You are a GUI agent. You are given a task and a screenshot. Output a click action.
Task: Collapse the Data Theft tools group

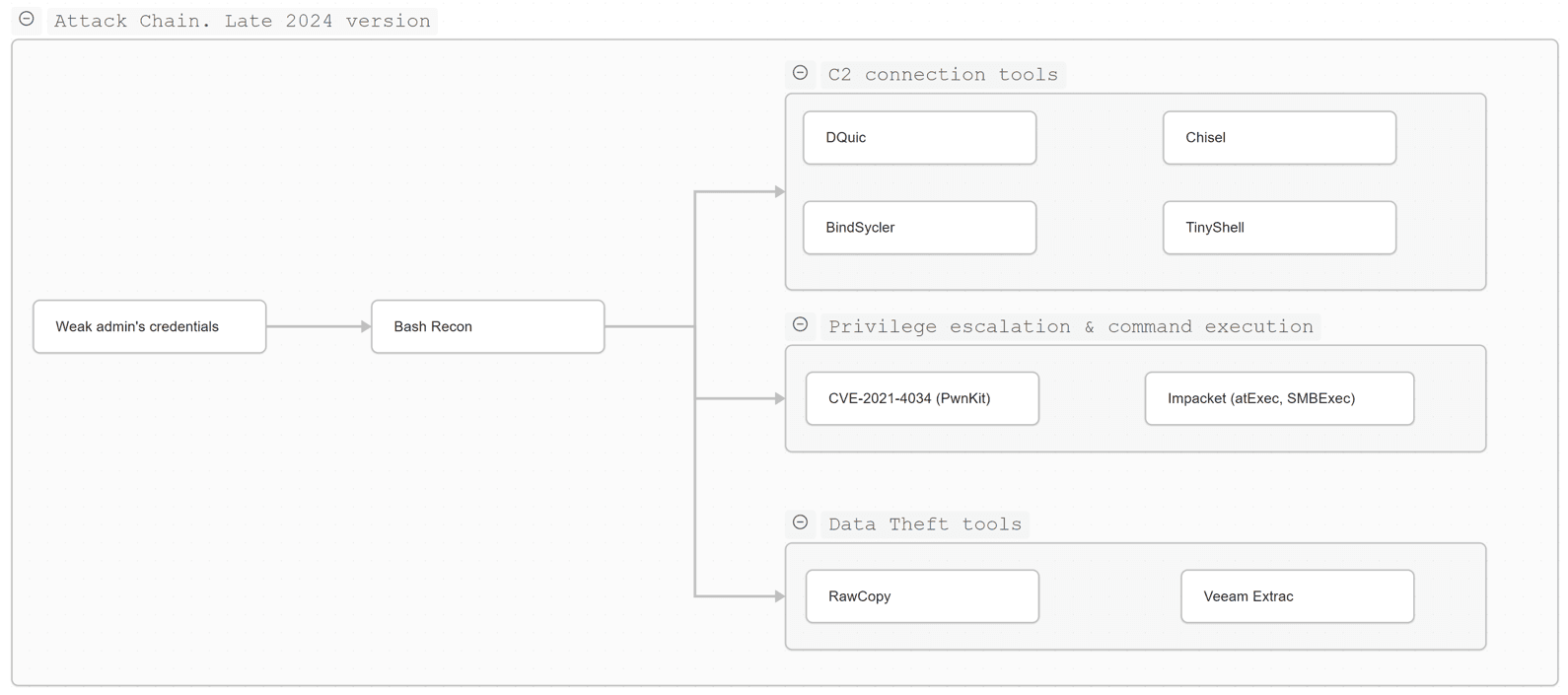(x=801, y=522)
